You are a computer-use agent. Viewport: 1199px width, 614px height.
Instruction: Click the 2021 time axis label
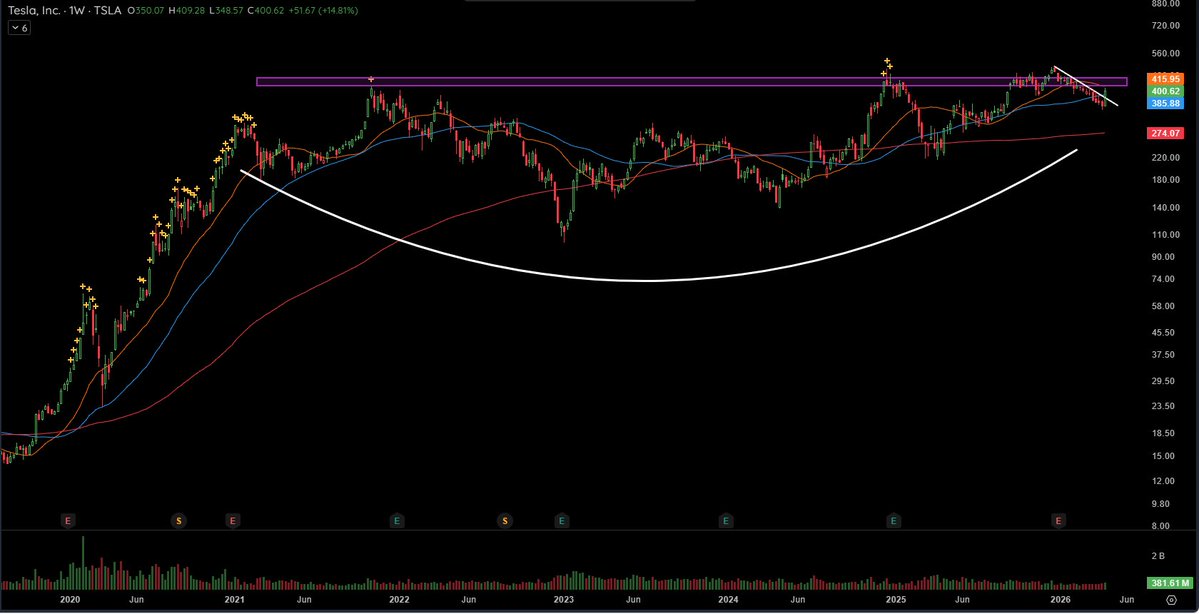tap(234, 600)
